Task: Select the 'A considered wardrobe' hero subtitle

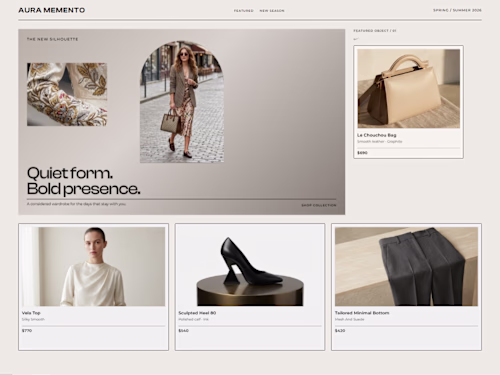Action: pyautogui.click(x=76, y=204)
